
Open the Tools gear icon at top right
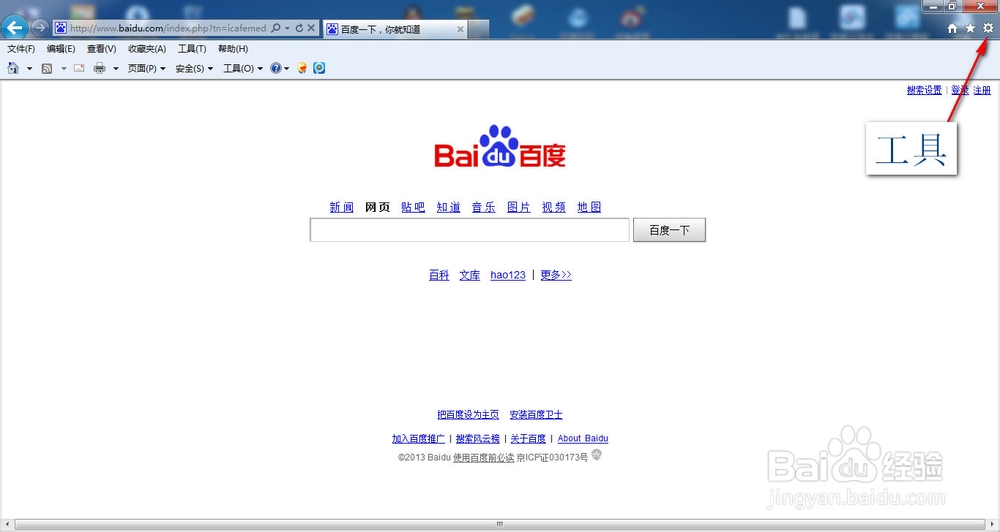point(988,28)
